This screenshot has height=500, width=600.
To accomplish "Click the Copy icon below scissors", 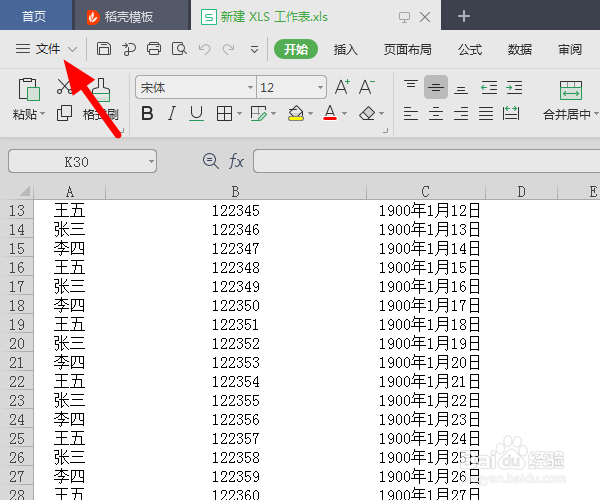I will 64,113.
